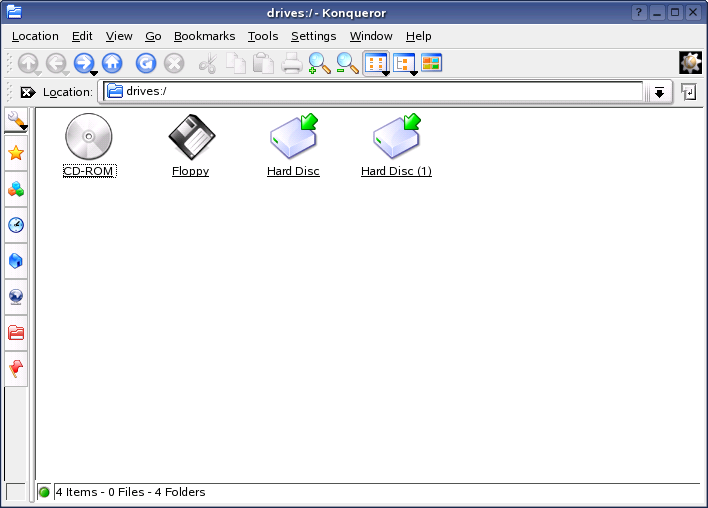This screenshot has height=508, width=708.
Task: Reload the current view
Action: coord(146,63)
